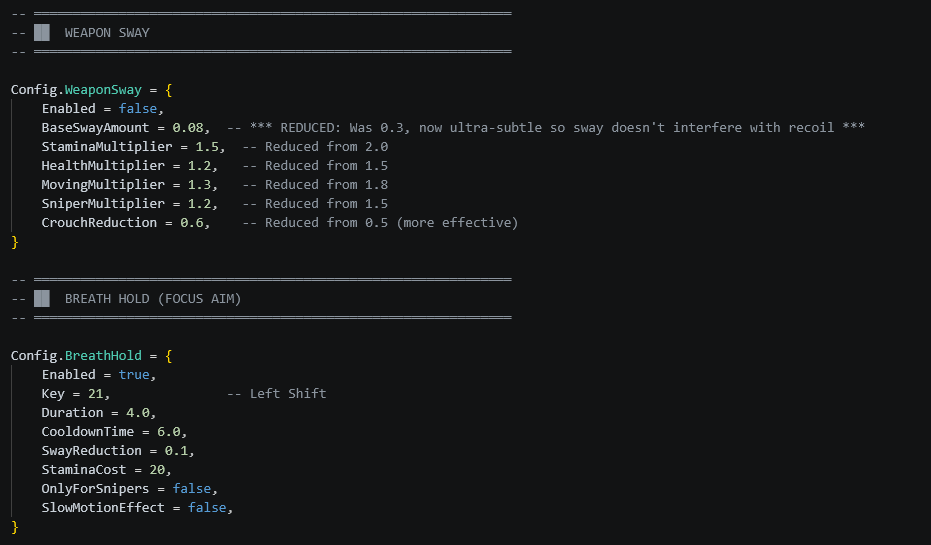Click the opening brace of Config.WeaponSway
The image size is (931, 545).
pos(169,90)
